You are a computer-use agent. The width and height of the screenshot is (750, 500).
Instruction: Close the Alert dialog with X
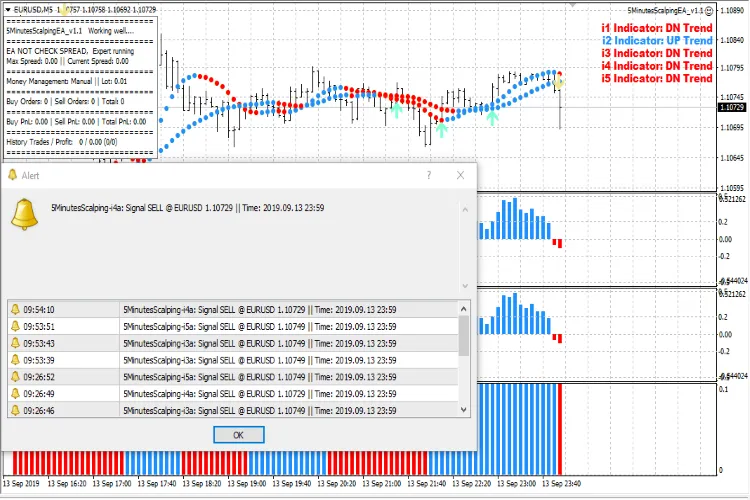(x=461, y=174)
